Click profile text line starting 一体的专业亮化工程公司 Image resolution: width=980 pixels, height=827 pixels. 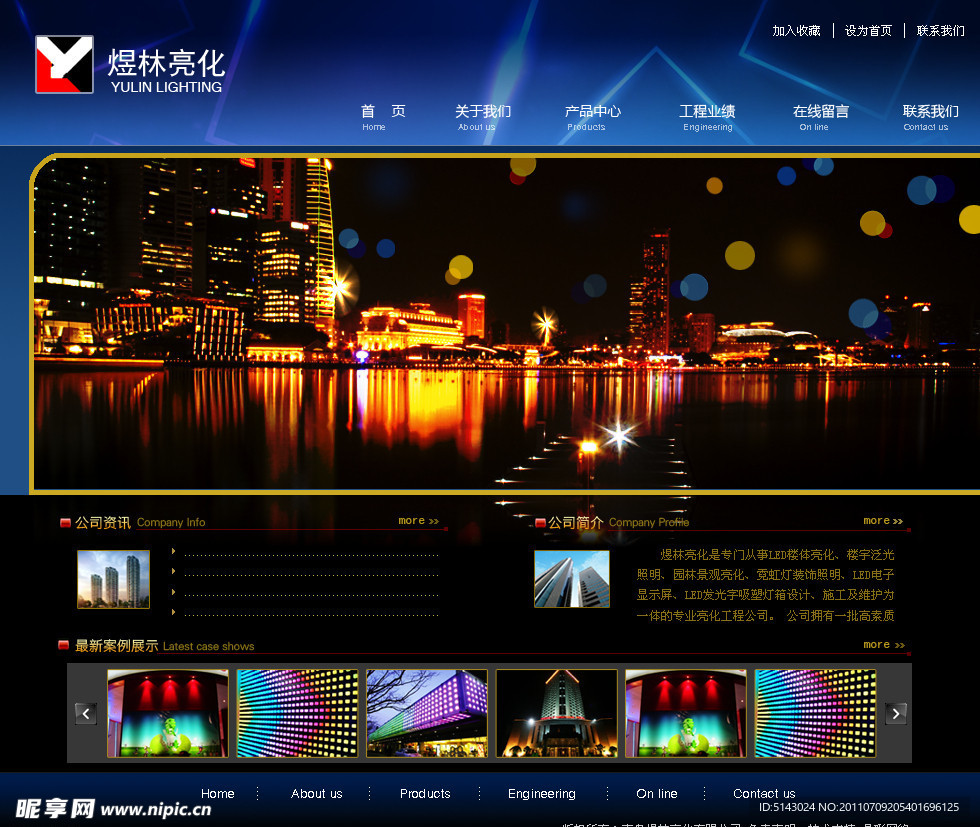[765, 616]
